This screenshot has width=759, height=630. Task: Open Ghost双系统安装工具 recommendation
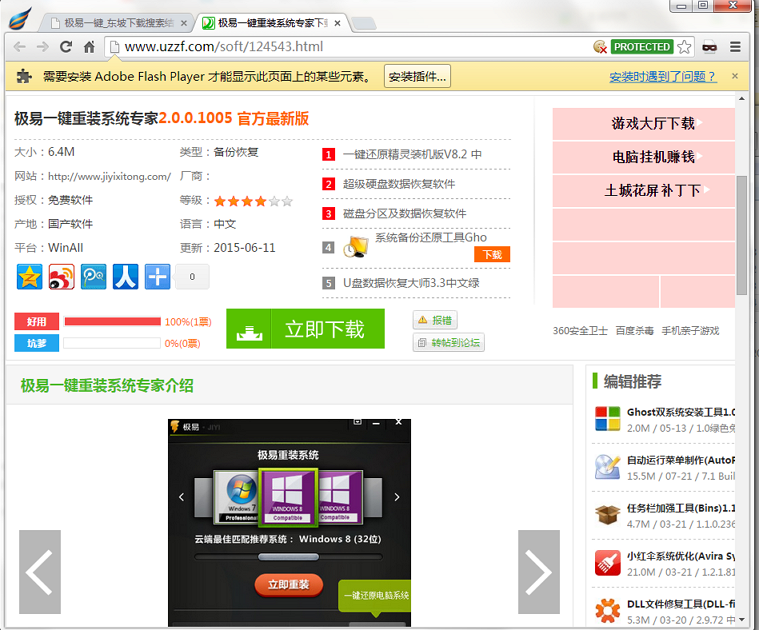point(681,412)
